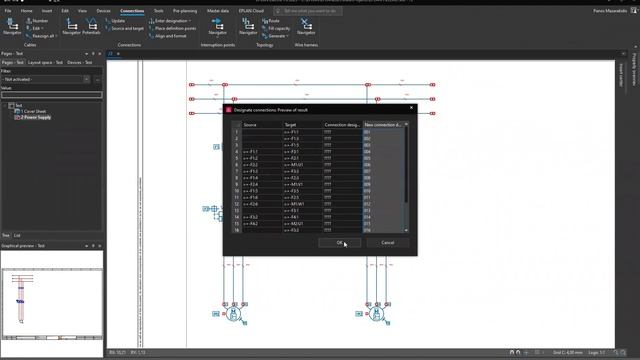
Task: Expand the Enter designation dropdown
Action: [x=189, y=20]
